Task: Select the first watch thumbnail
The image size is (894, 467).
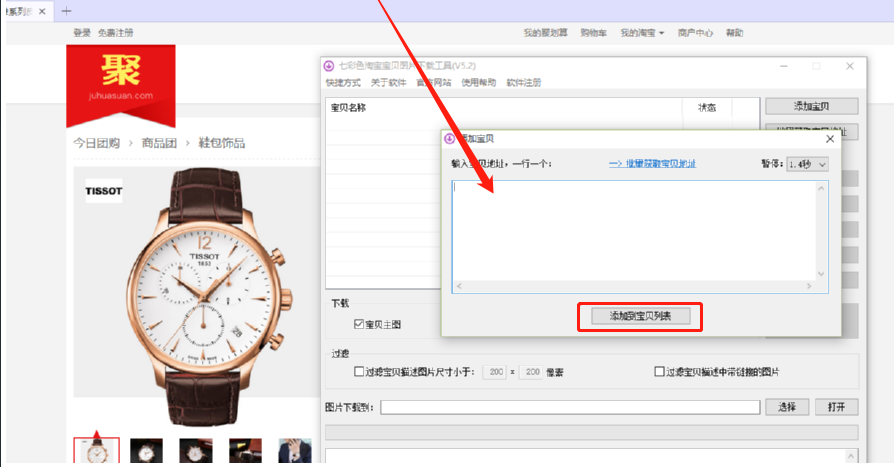Action: tap(96, 450)
